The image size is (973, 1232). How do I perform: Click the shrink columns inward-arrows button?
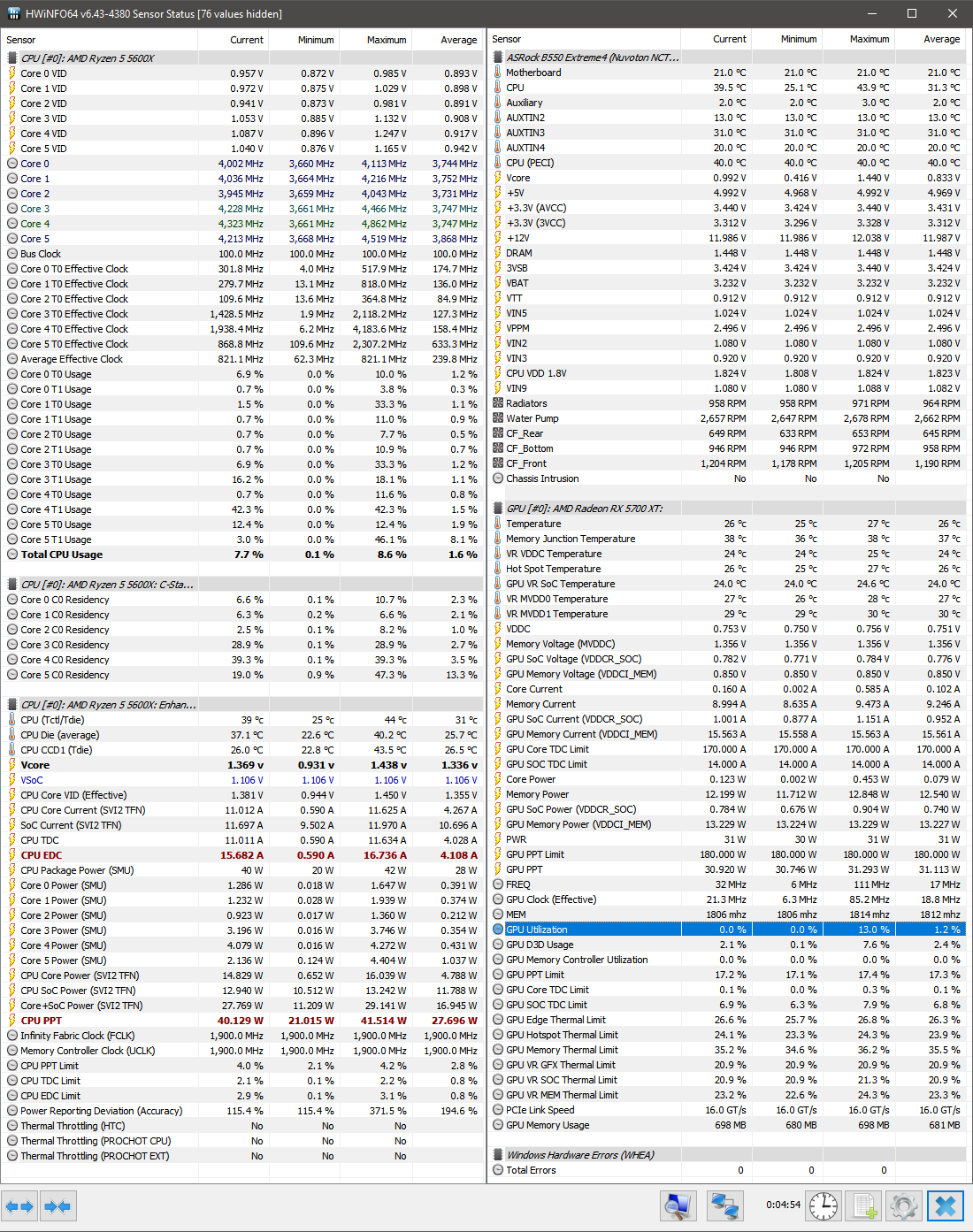point(57,1206)
